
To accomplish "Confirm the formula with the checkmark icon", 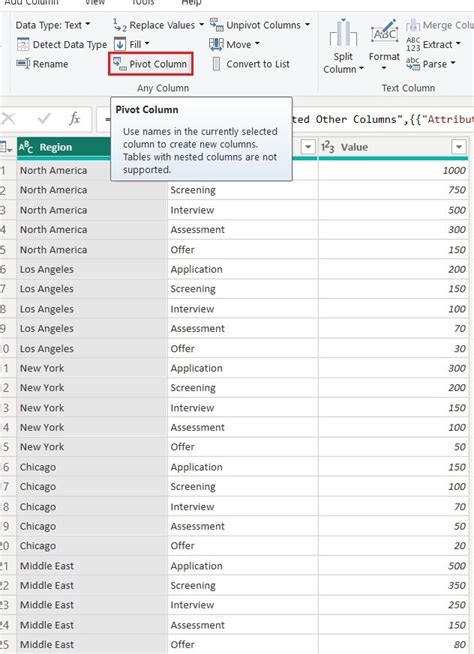I will [x=44, y=119].
